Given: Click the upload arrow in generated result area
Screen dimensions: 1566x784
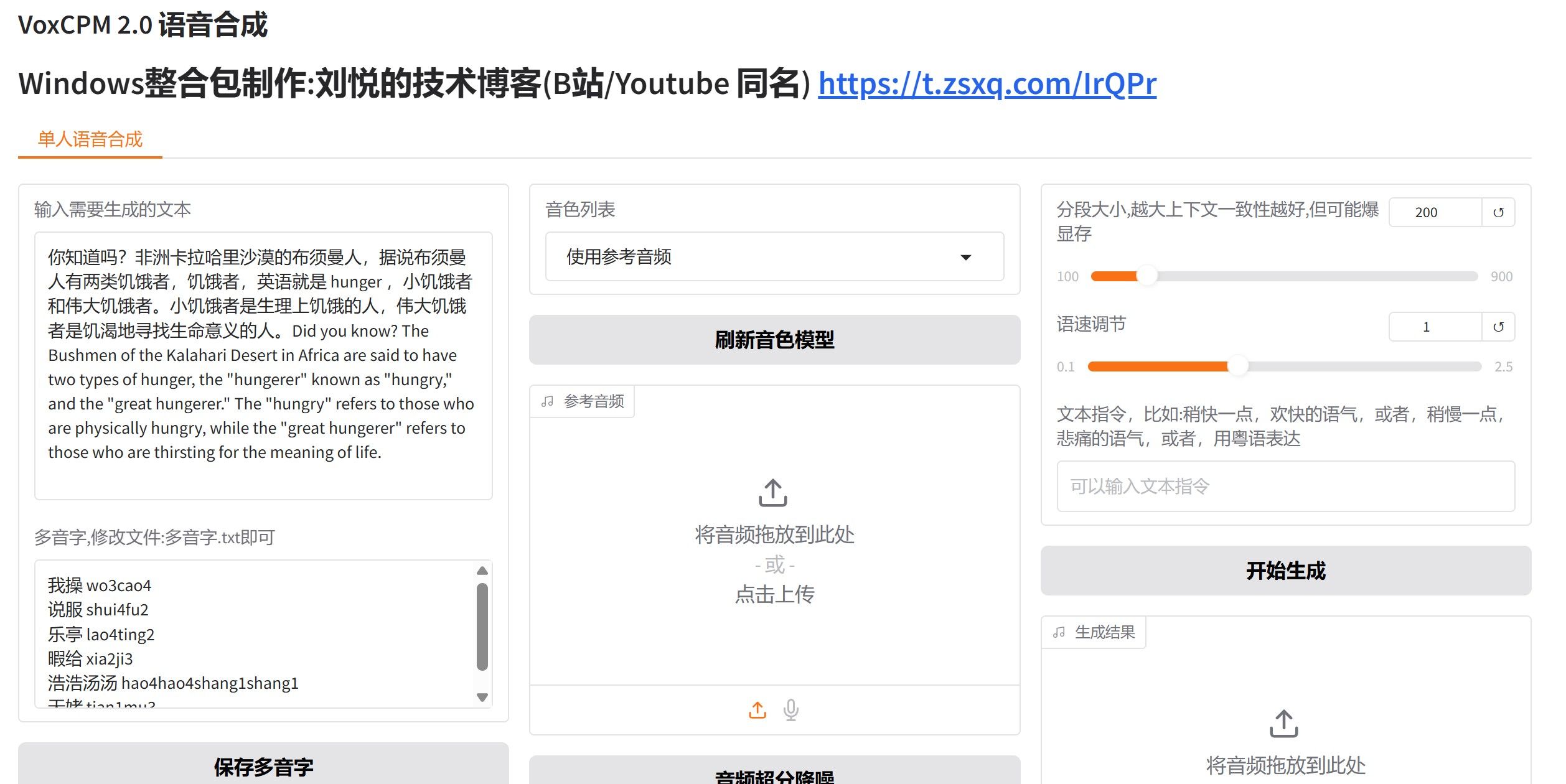Looking at the screenshot, I should (1284, 724).
